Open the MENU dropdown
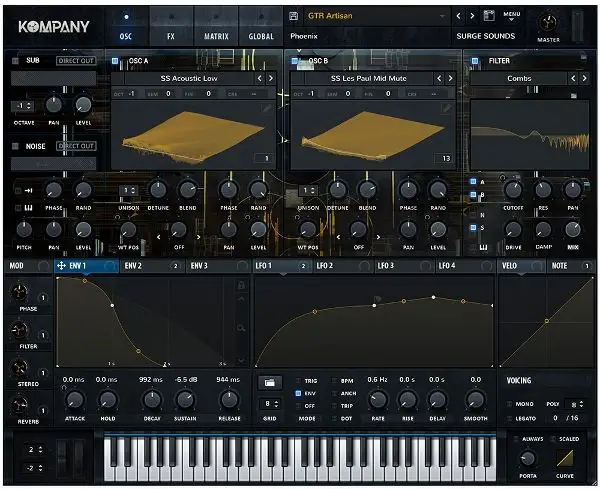 pyautogui.click(x=513, y=16)
